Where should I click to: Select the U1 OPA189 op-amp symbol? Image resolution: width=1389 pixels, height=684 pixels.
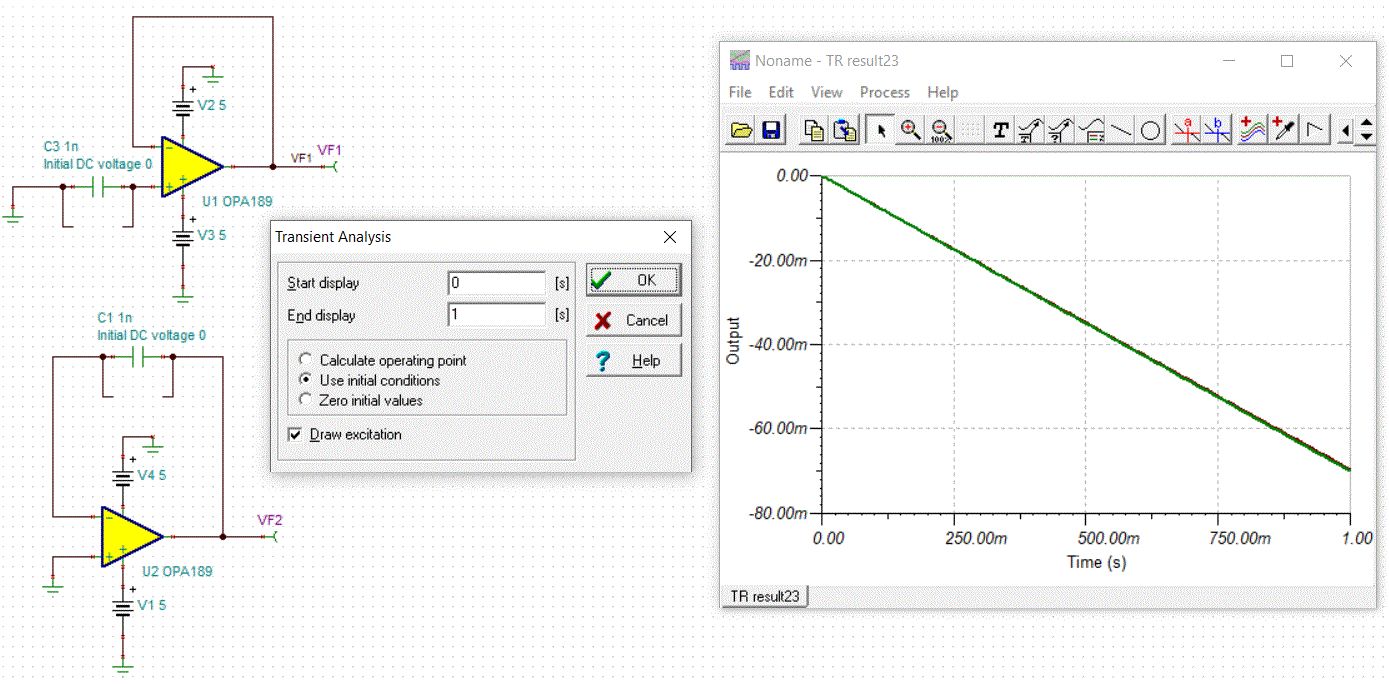pos(193,166)
